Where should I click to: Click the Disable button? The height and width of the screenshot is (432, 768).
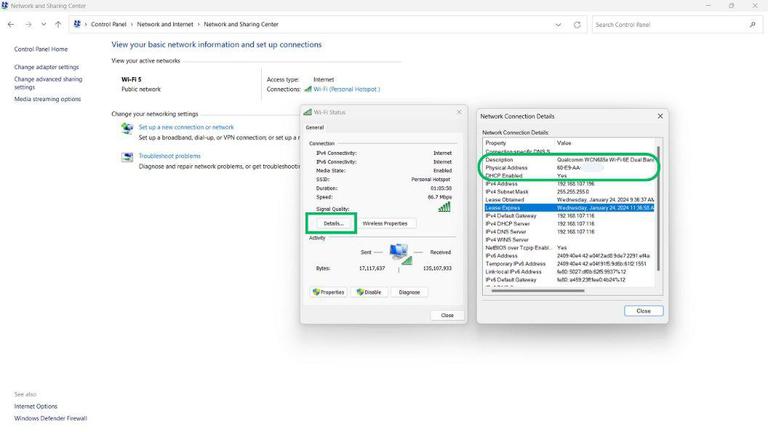click(x=369, y=292)
